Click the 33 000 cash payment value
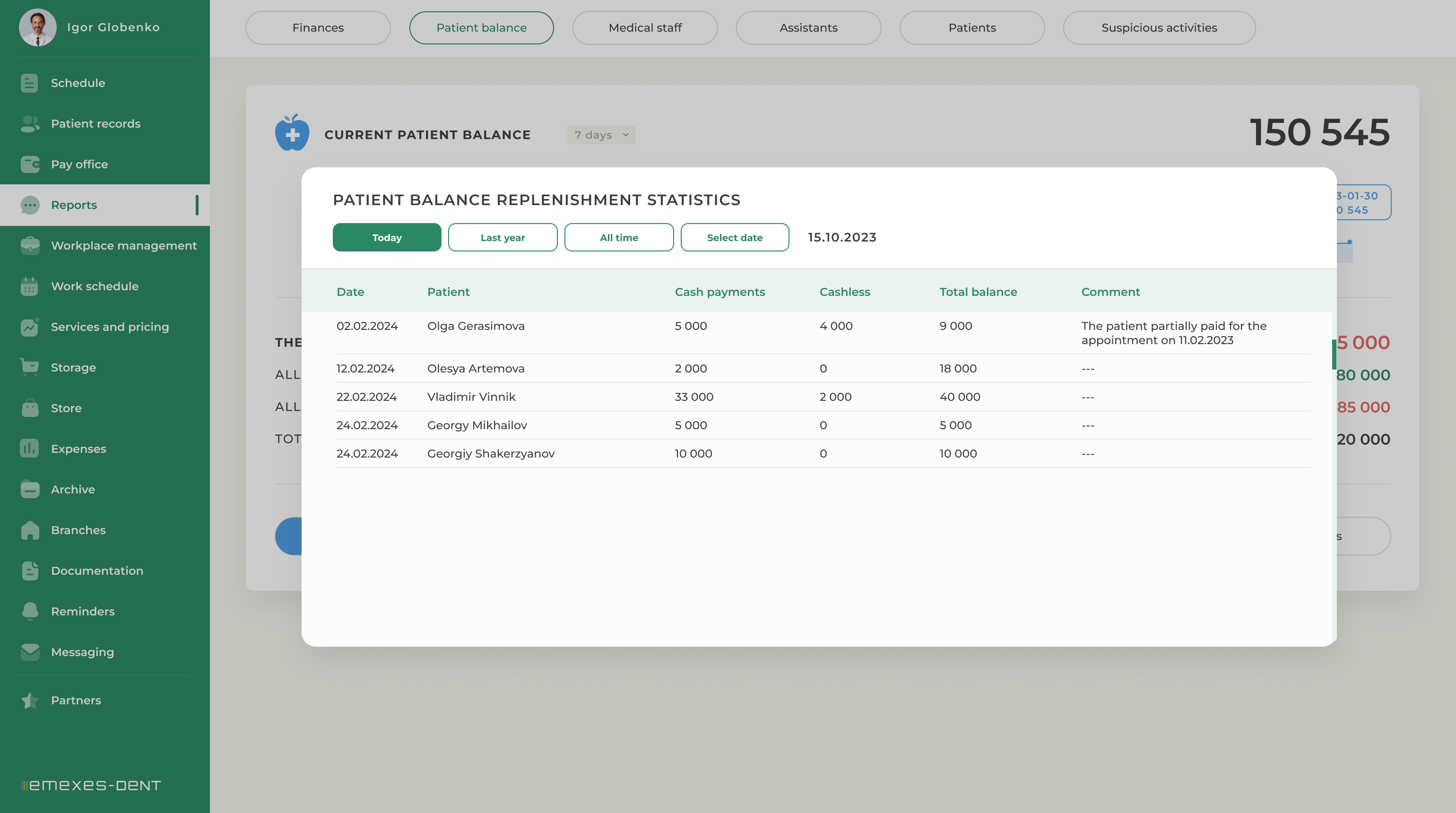 693,397
